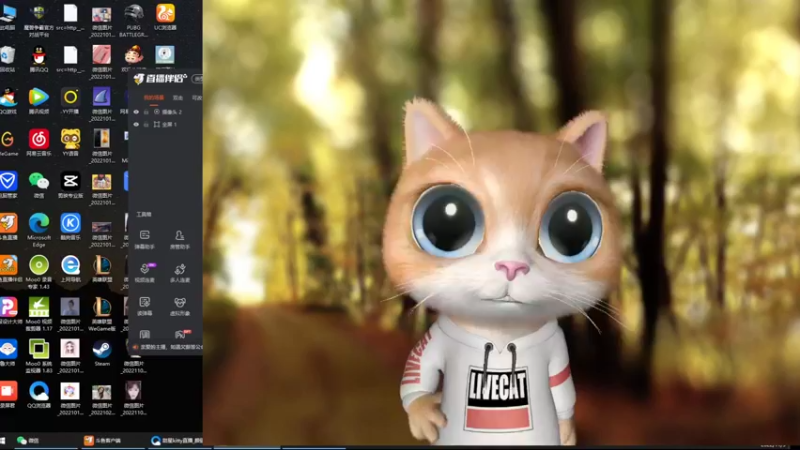This screenshot has width=800, height=450.
Task: Select the Steam desktop icon
Action: click(102, 354)
